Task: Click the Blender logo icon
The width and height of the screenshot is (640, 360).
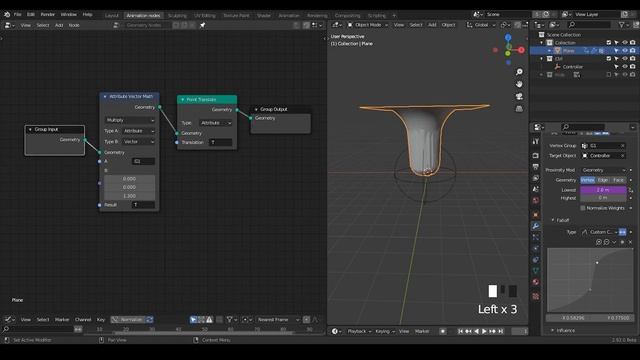Action: [7, 14]
